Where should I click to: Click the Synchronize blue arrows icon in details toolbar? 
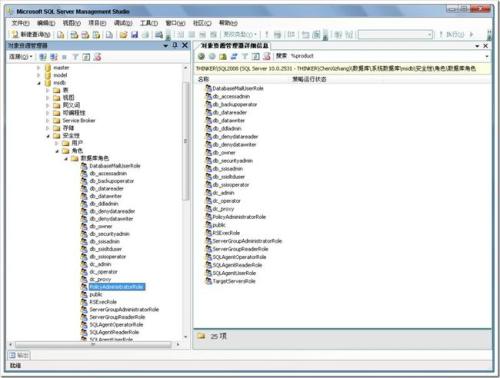click(x=234, y=56)
